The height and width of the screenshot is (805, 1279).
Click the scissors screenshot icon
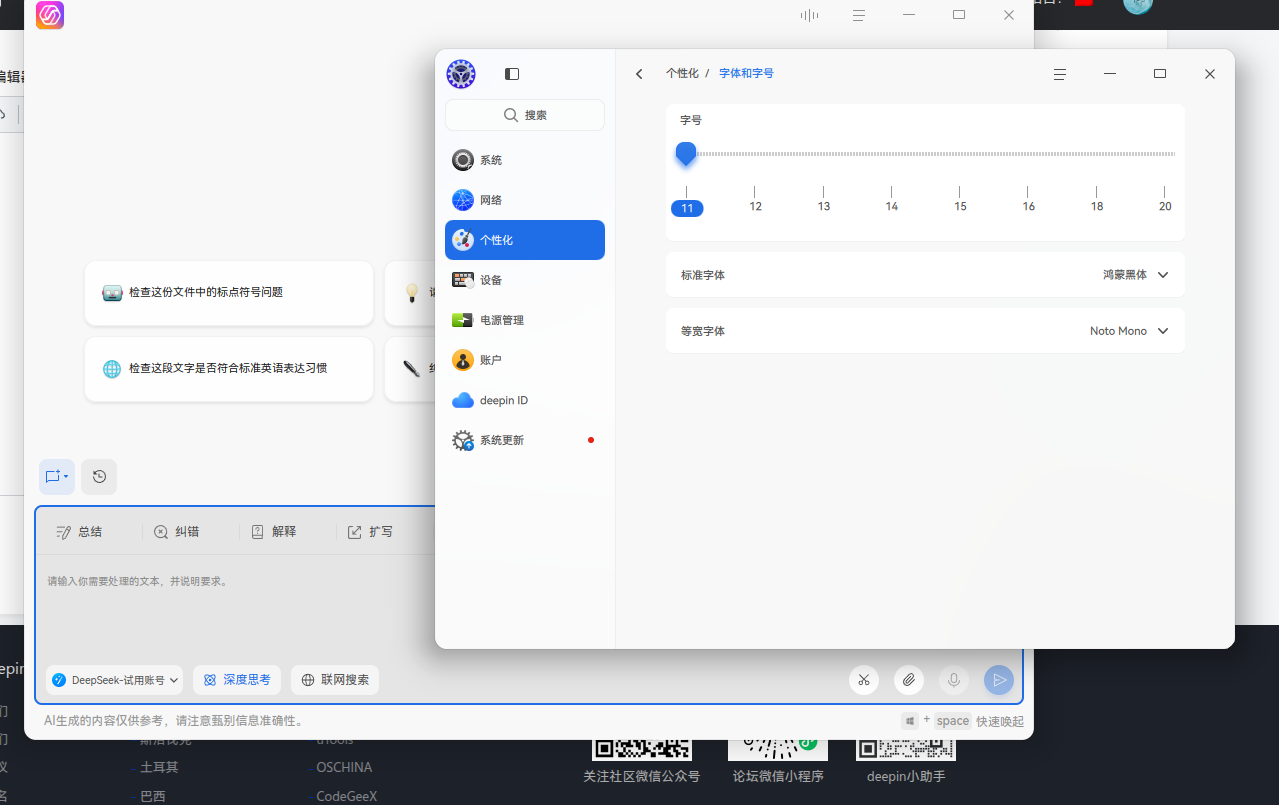click(864, 680)
